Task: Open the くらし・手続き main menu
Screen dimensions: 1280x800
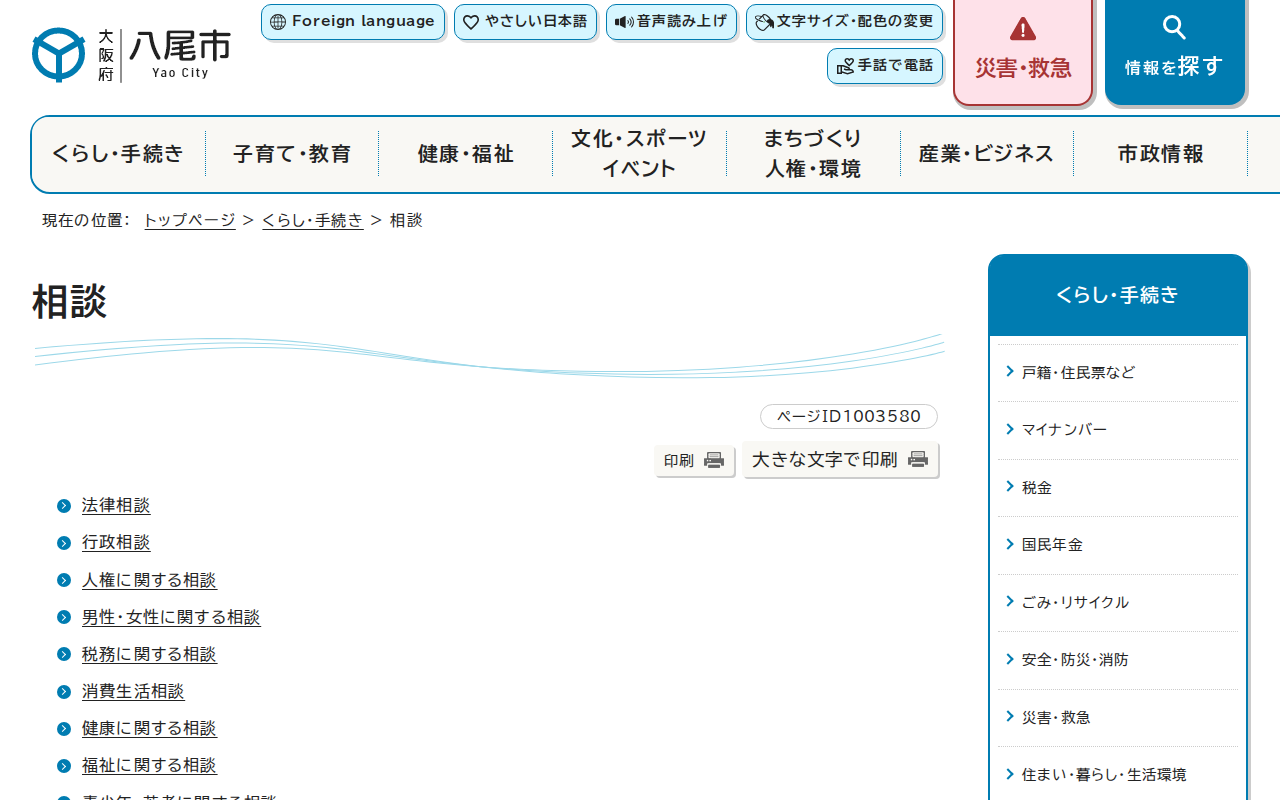Action: 118,154
